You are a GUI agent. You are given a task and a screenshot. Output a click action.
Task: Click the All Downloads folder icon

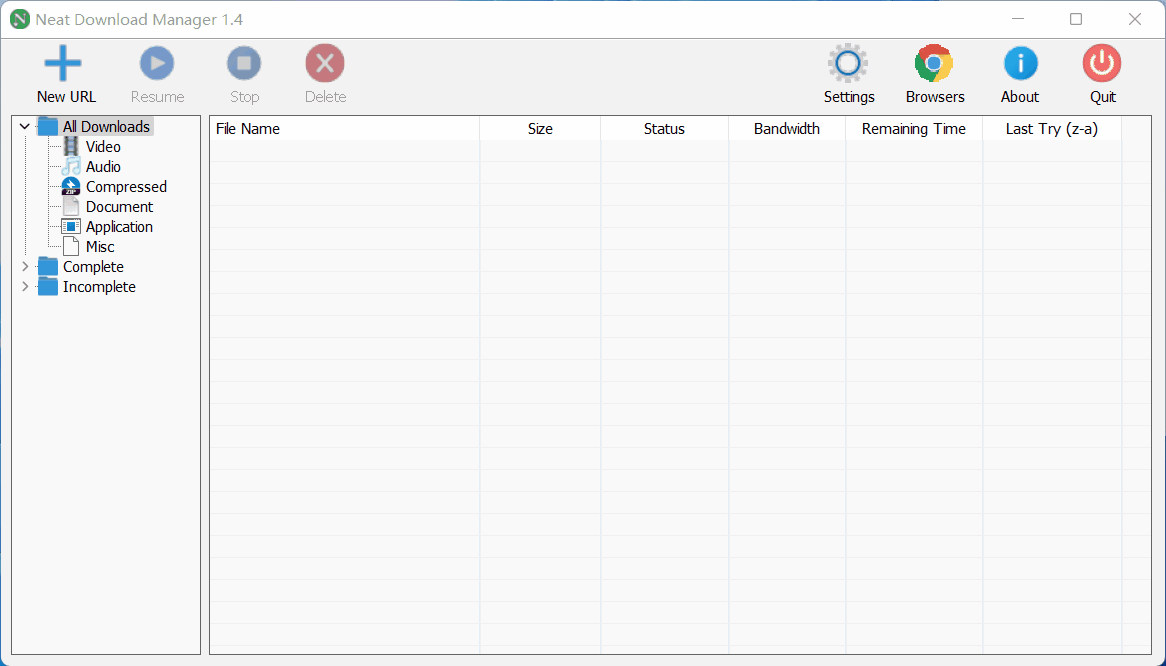point(48,126)
